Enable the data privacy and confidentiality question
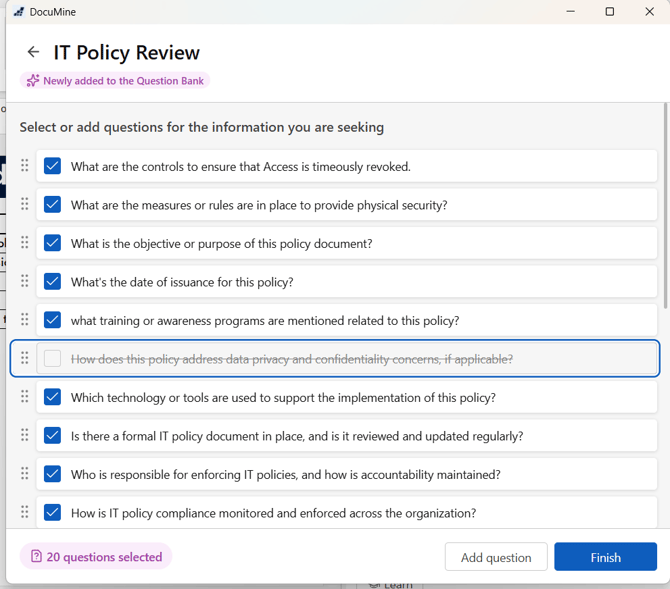 [x=53, y=358]
